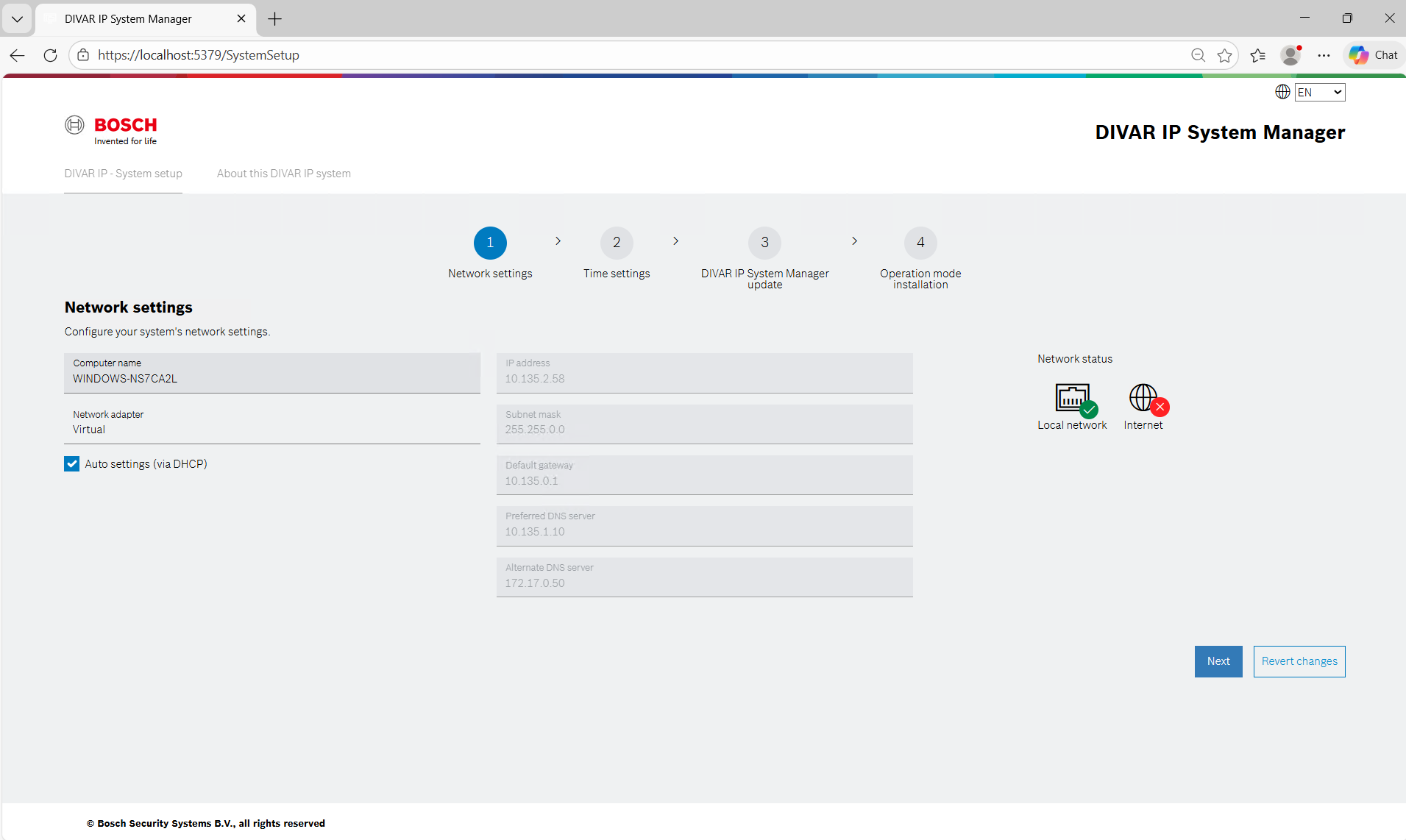Open the Copilot Chat button
The height and width of the screenshot is (840, 1406).
(1374, 55)
